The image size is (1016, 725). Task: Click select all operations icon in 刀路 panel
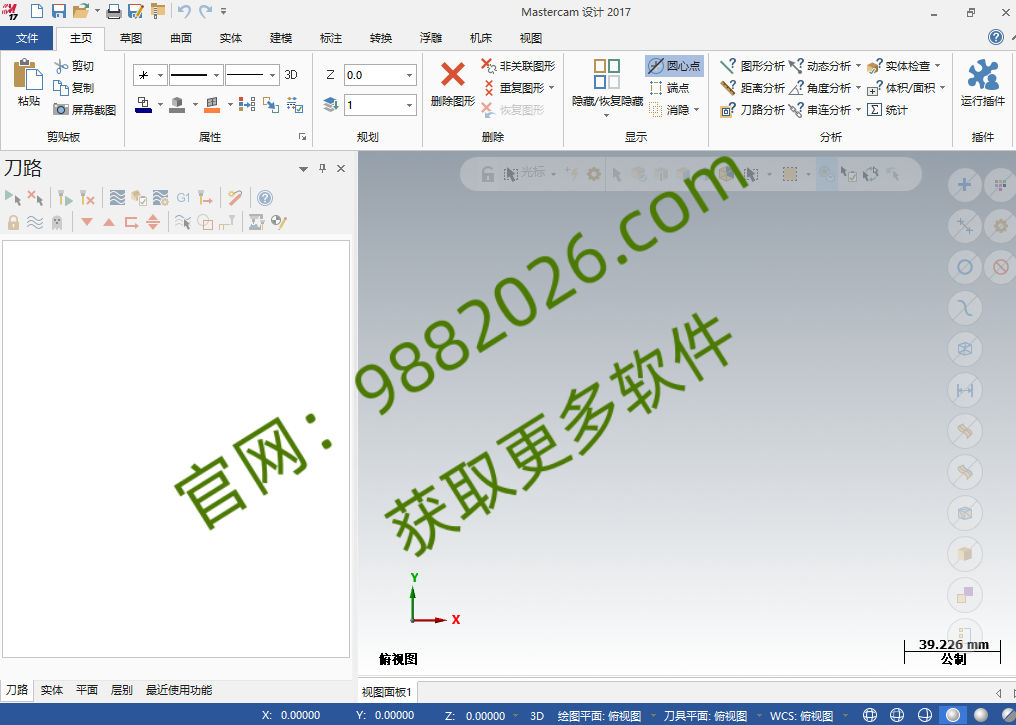13,198
